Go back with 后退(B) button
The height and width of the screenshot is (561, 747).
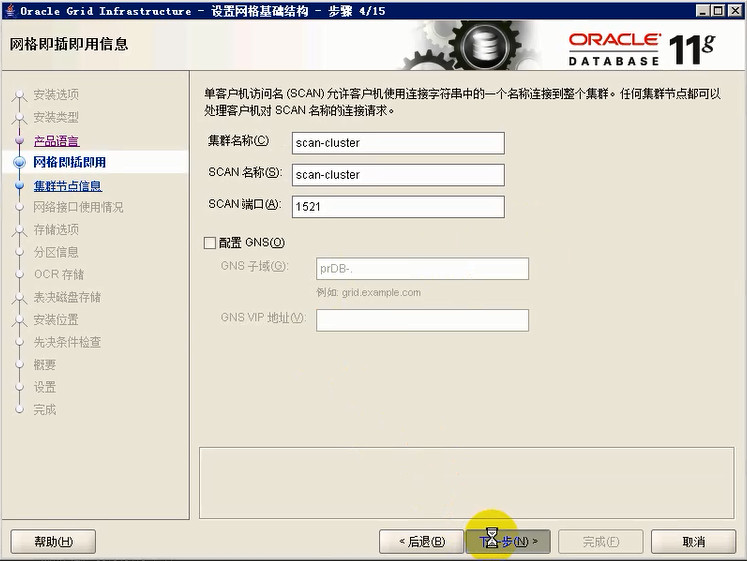pos(422,541)
